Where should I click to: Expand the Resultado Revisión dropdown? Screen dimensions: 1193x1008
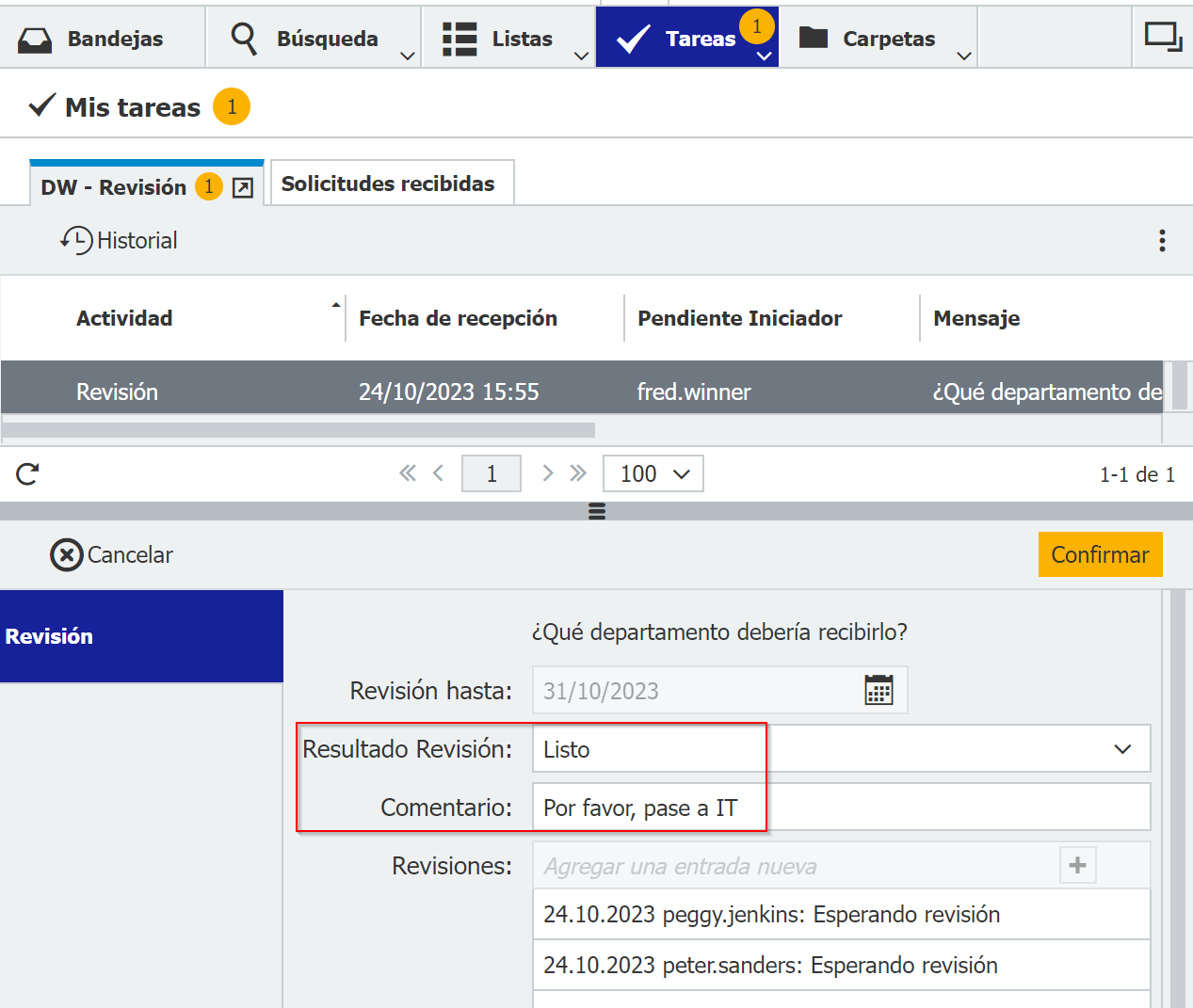click(x=1121, y=748)
